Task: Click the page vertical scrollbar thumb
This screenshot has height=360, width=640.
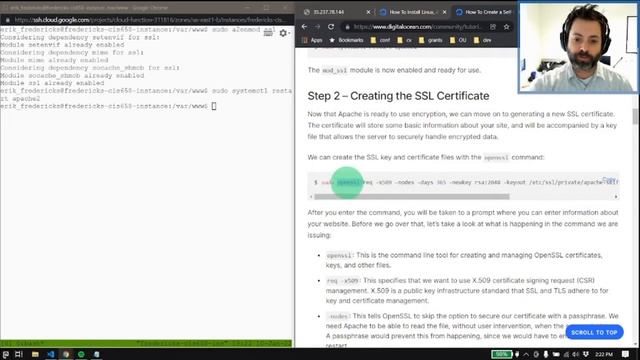Action: 635,116
